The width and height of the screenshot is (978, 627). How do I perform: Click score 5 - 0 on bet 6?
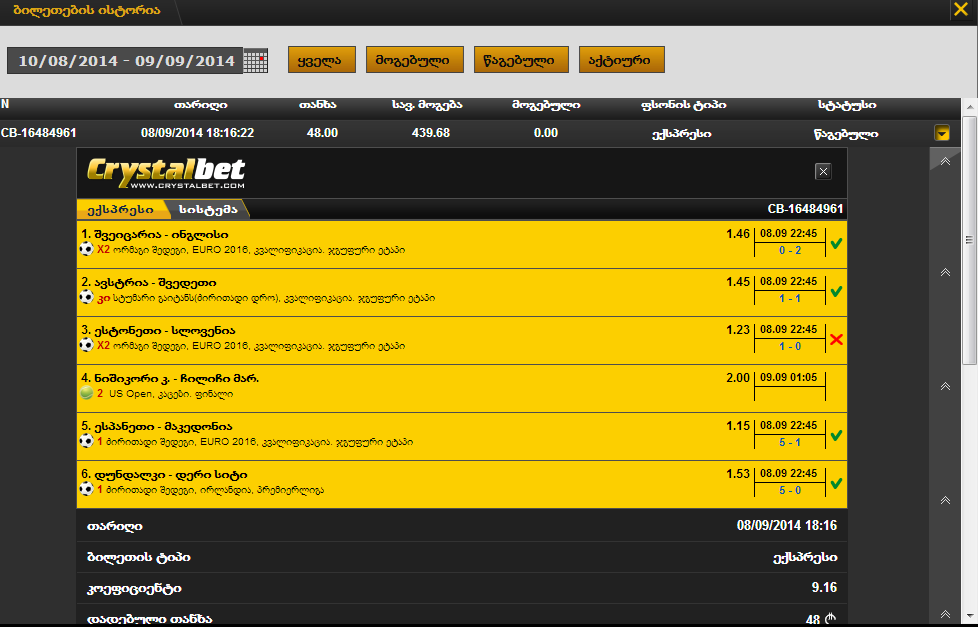click(790, 490)
